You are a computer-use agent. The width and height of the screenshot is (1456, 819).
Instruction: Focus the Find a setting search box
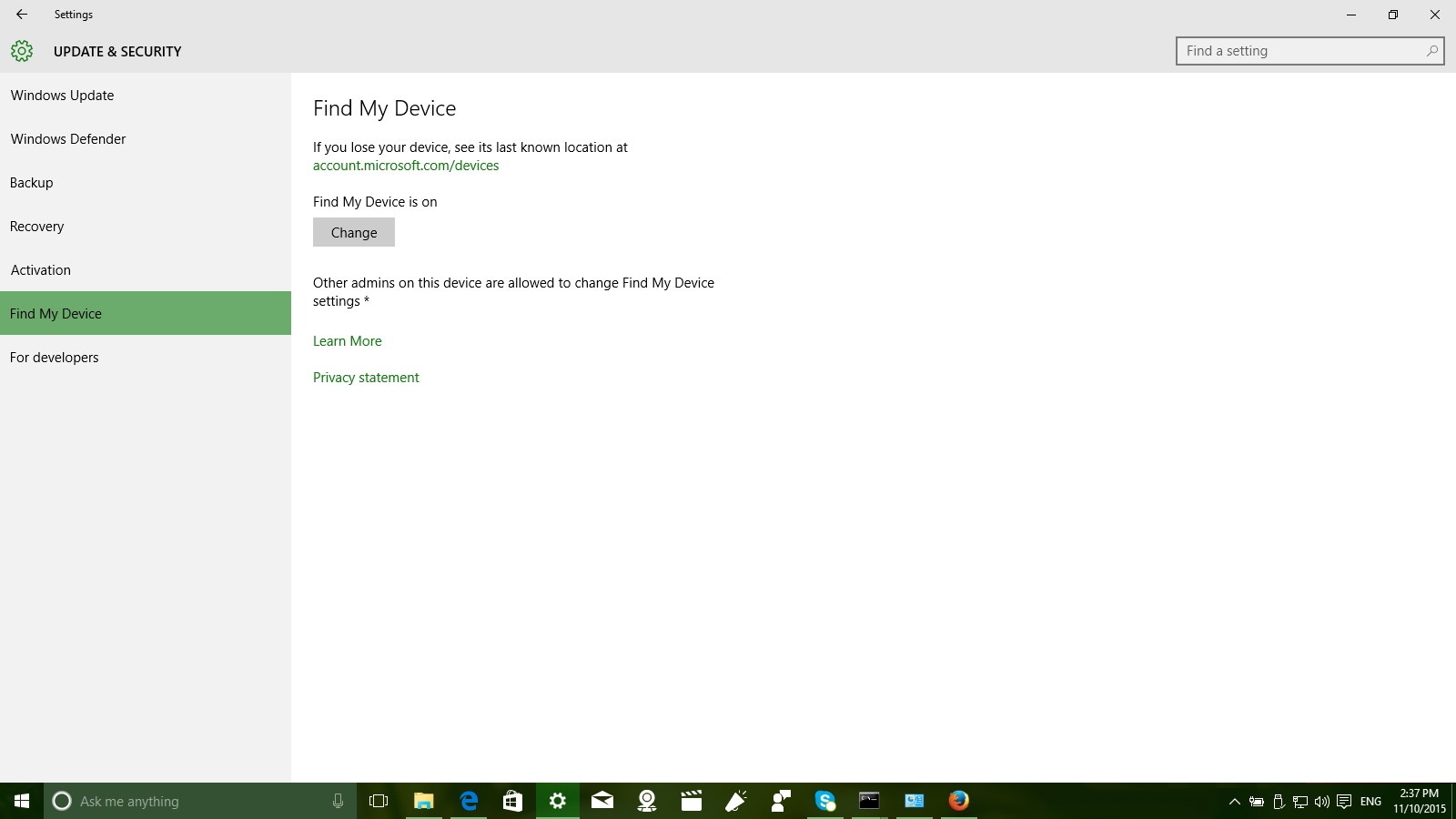(1309, 51)
